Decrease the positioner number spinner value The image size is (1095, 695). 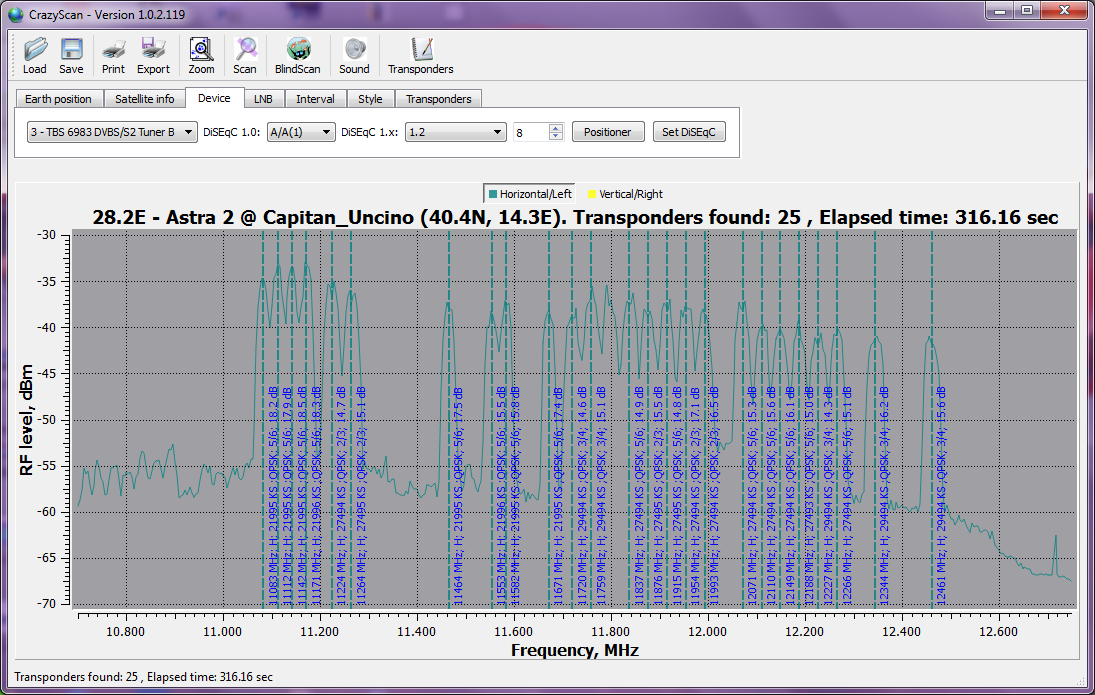556,136
